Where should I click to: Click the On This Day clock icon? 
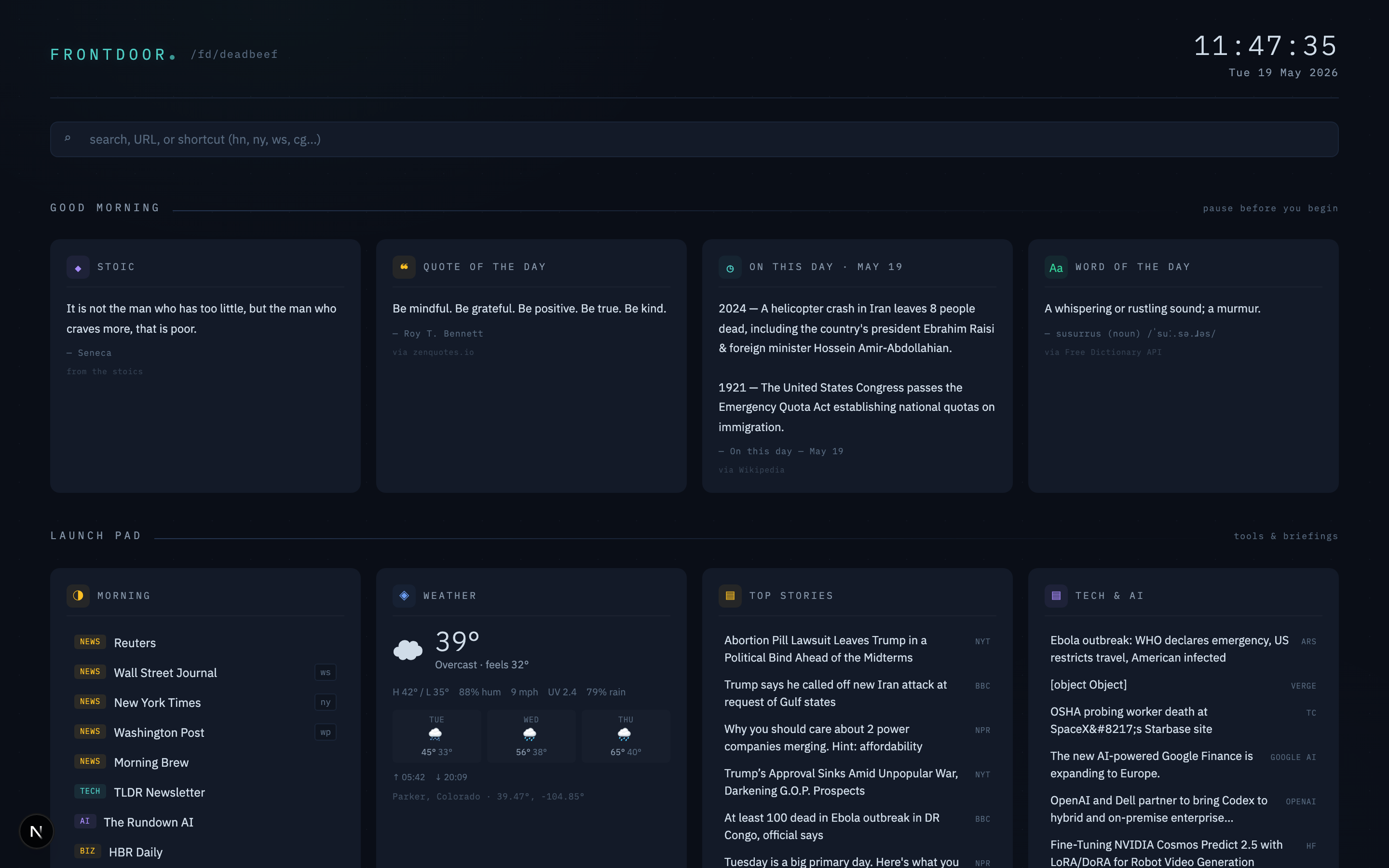[x=730, y=268]
